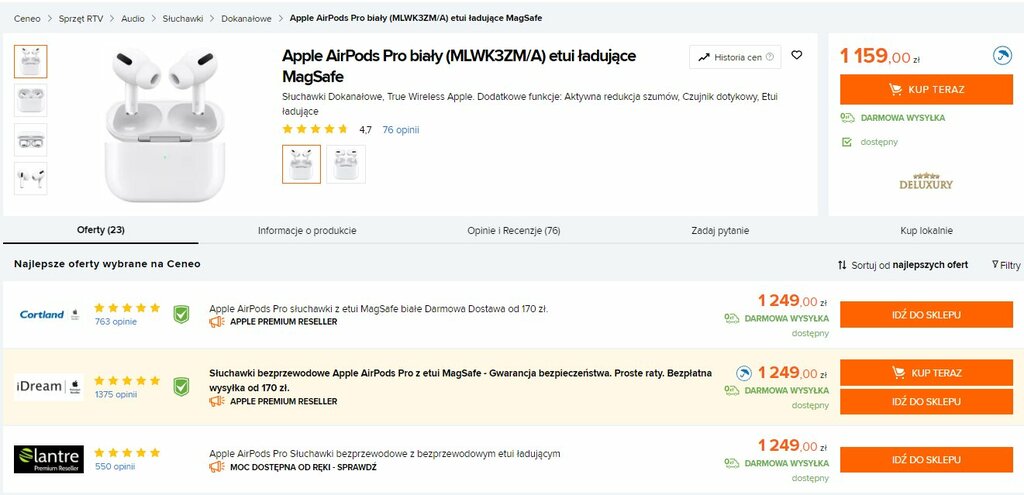This screenshot has width=1024, height=495.
Task: Click the availability checkmark icon next to dostępny
Action: 847,142
